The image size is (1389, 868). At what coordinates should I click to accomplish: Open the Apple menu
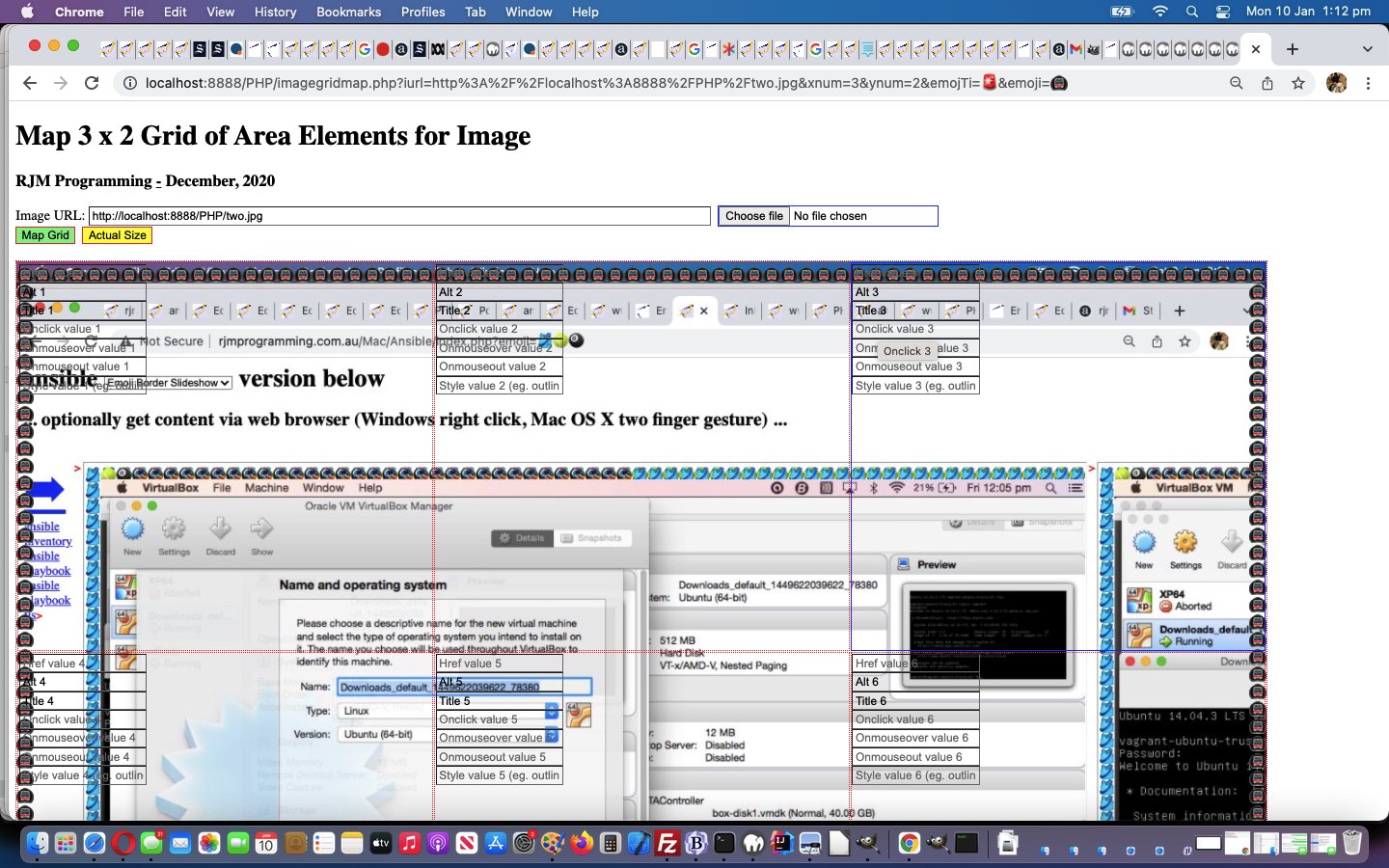tap(27, 12)
